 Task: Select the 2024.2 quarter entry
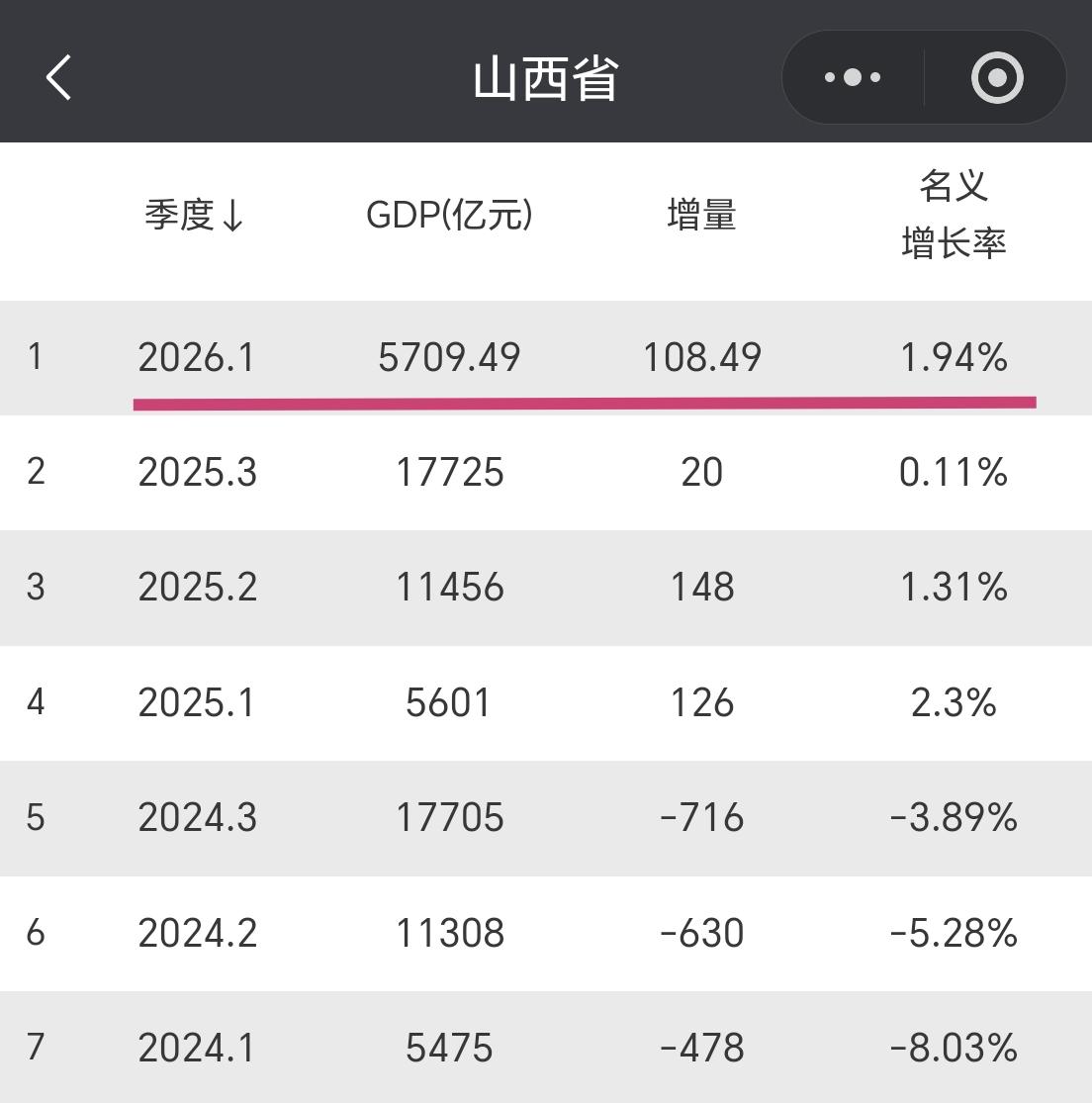pos(546,933)
